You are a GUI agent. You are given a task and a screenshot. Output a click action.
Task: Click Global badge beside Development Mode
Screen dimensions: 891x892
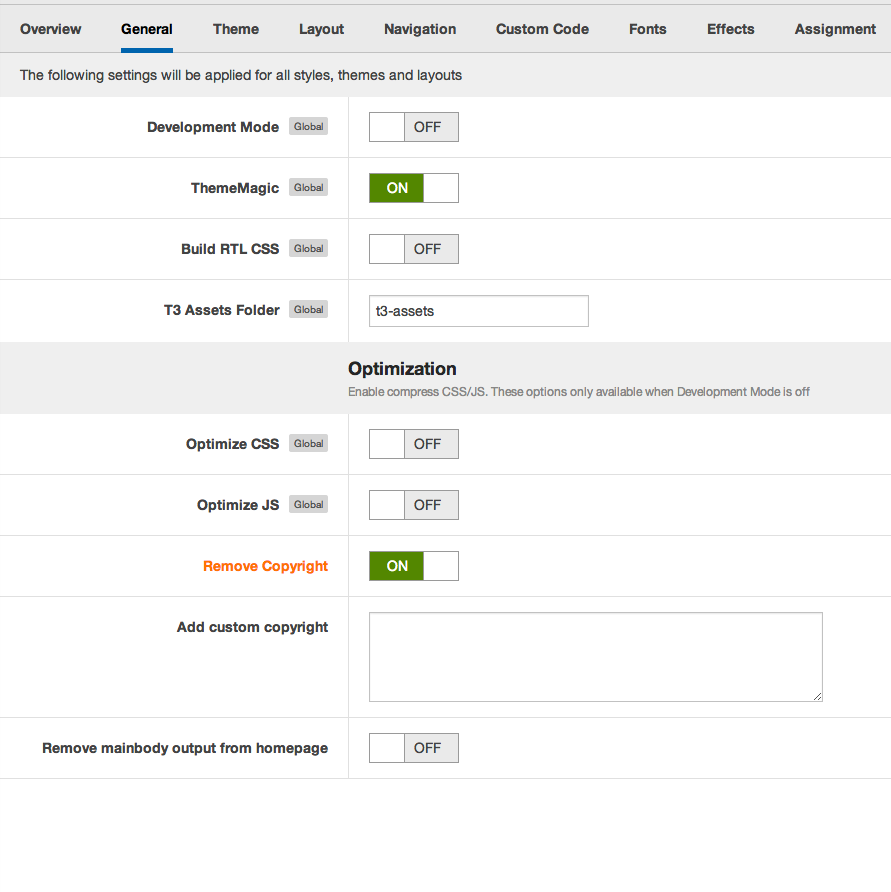click(x=308, y=126)
